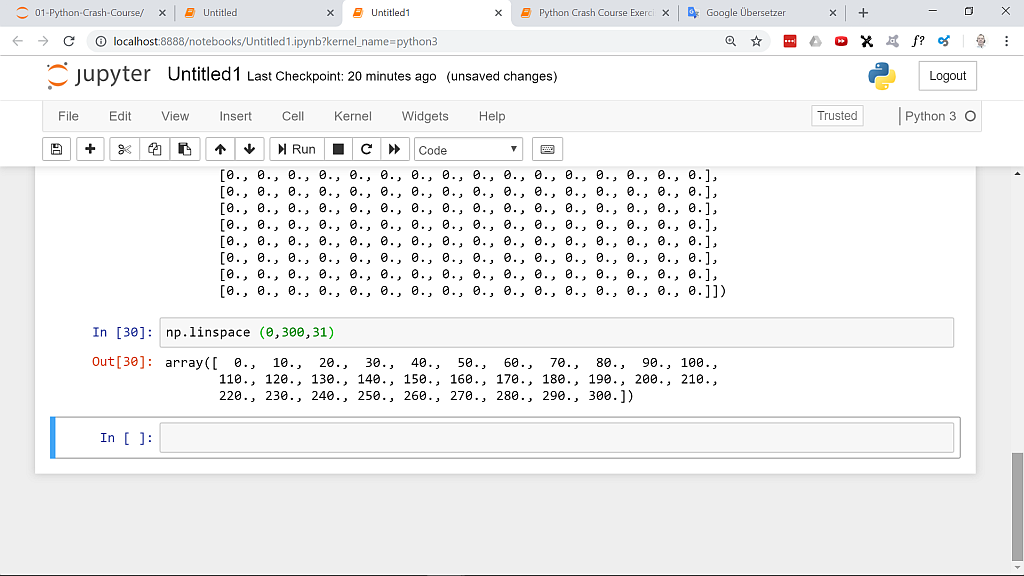Open the View menu
This screenshot has width=1024, height=576.
(175, 116)
